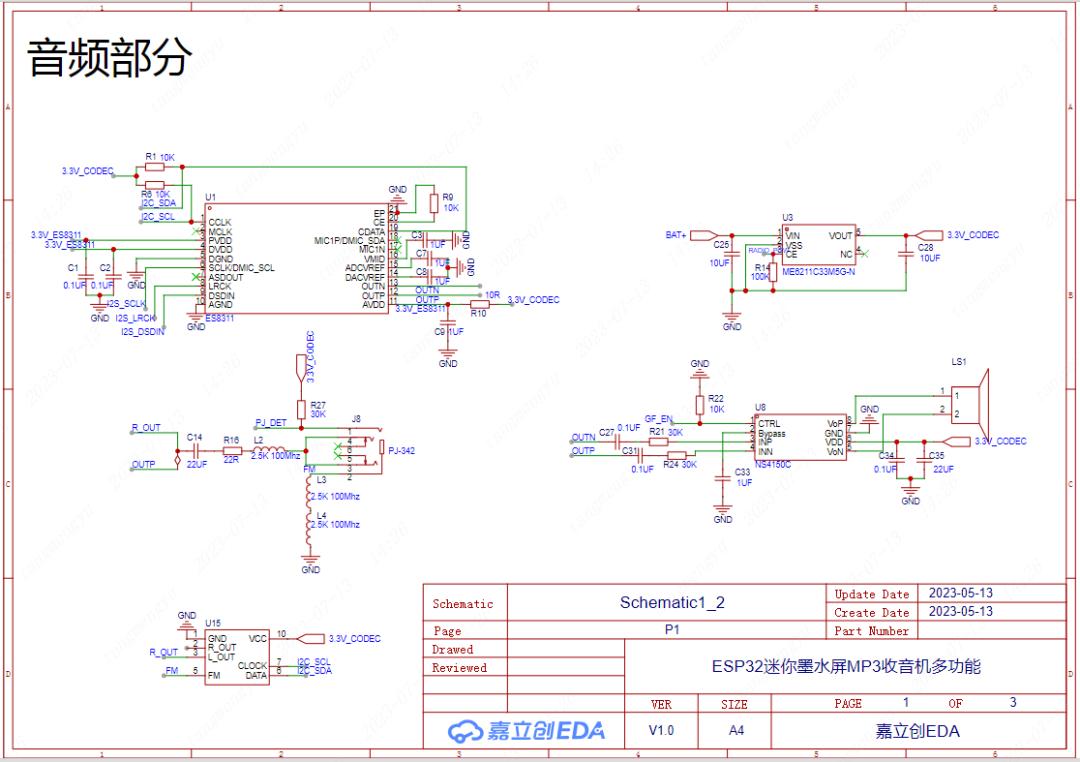The height and width of the screenshot is (762, 1080).
Task: Select capacitor C14 22UF
Action: pyautogui.click(x=196, y=450)
